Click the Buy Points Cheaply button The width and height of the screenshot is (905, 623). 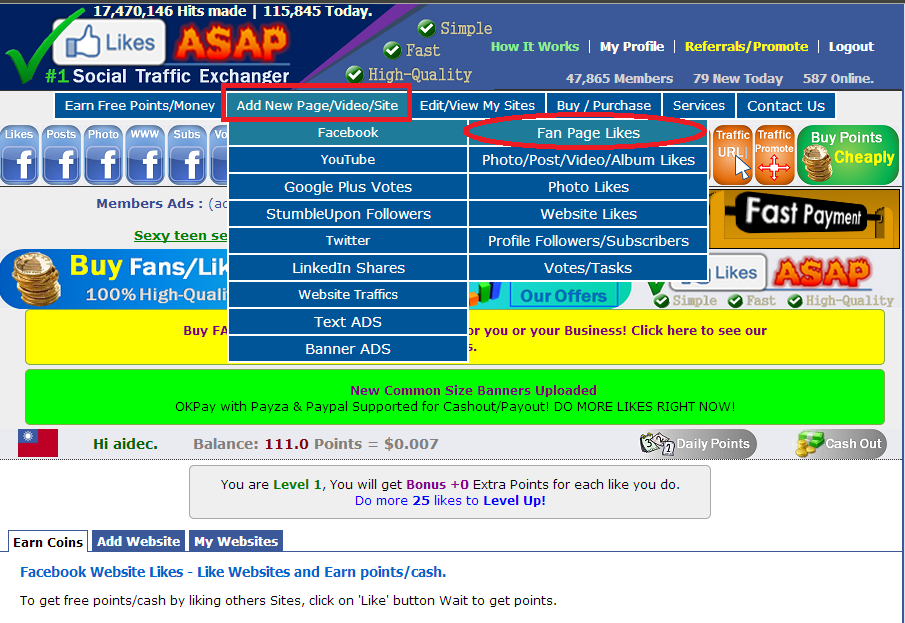[x=848, y=155]
